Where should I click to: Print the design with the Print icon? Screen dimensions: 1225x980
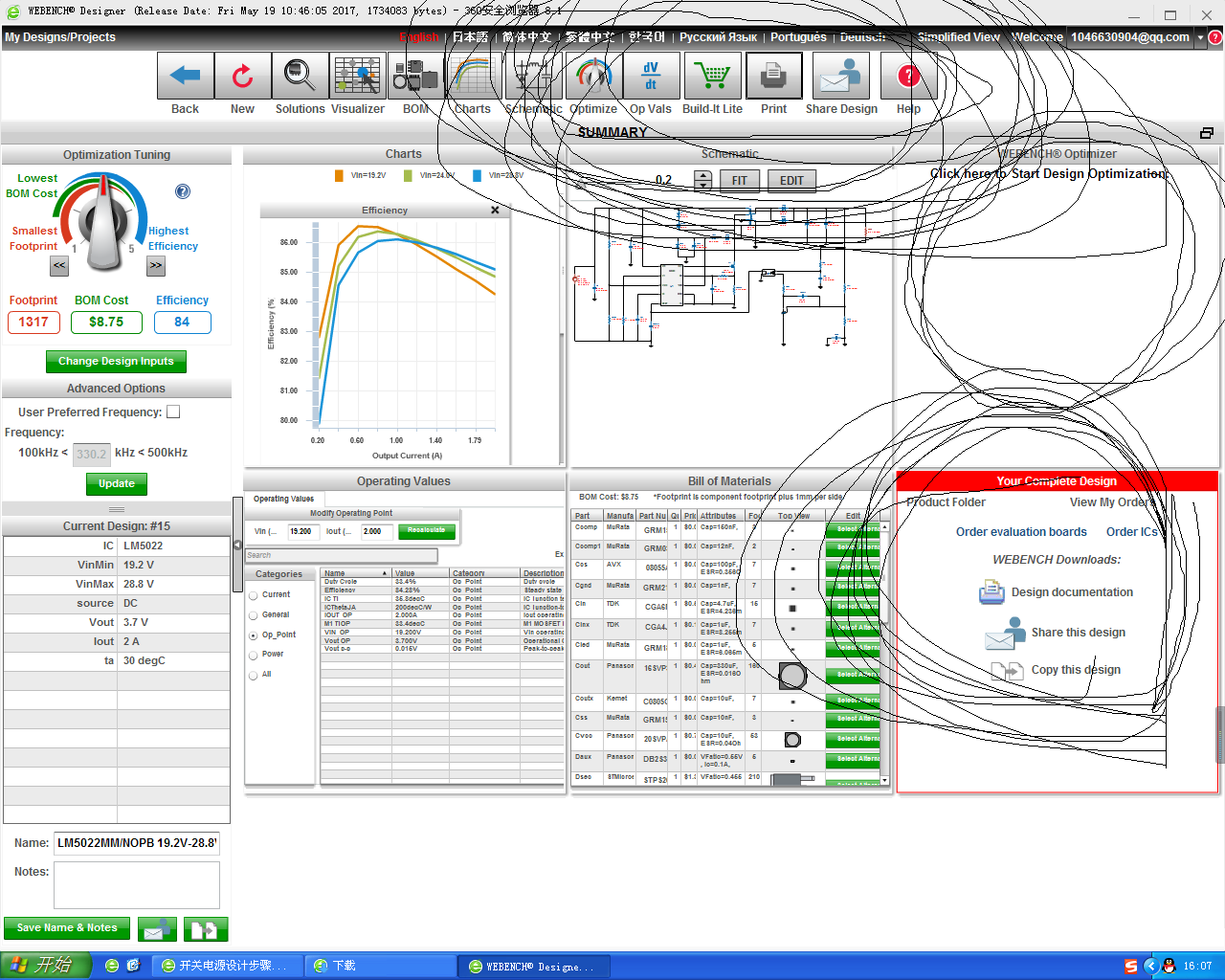[774, 76]
